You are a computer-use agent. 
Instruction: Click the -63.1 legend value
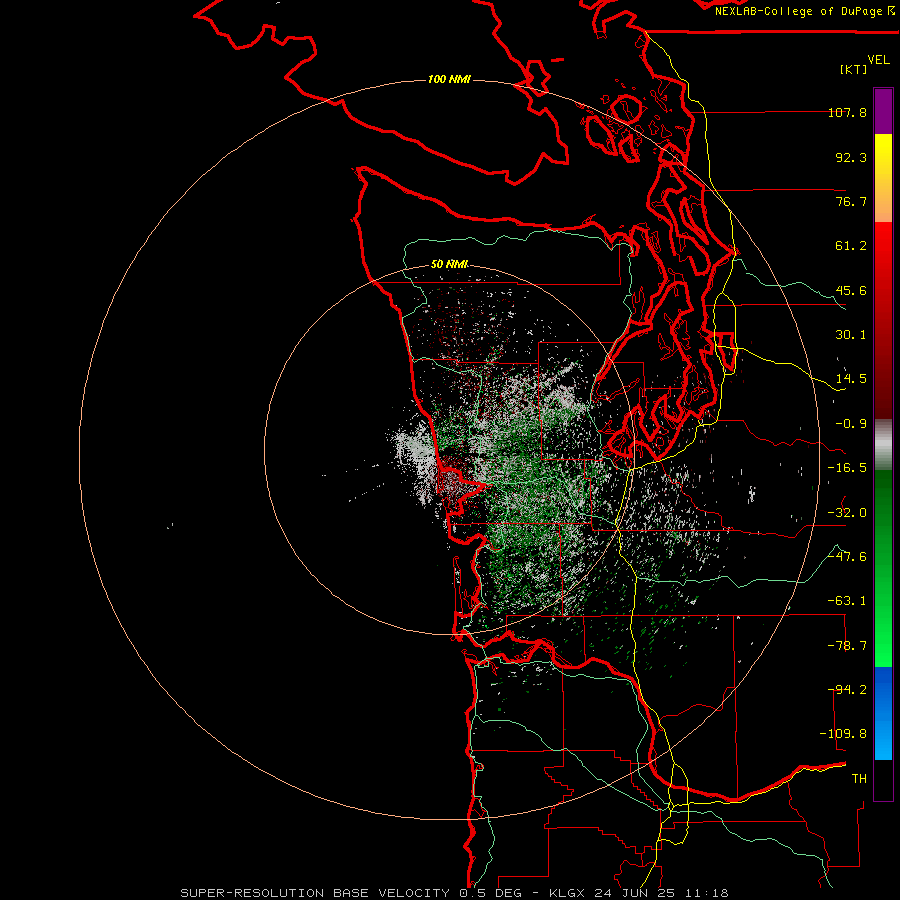tap(847, 601)
